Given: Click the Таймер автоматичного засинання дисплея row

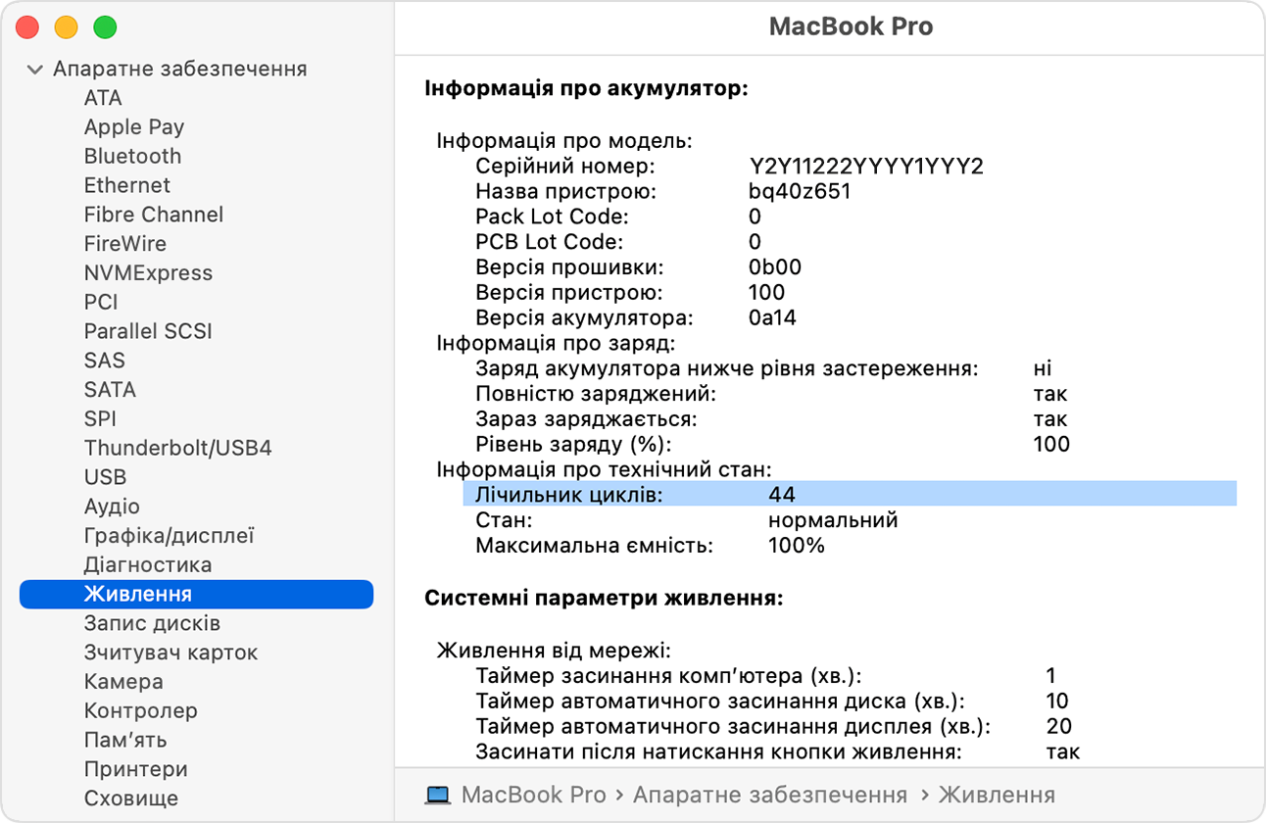Looking at the screenshot, I should coord(773,726).
